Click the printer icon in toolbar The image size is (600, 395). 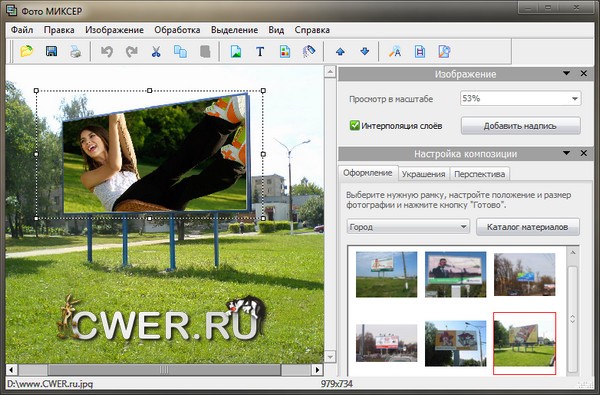click(x=76, y=52)
